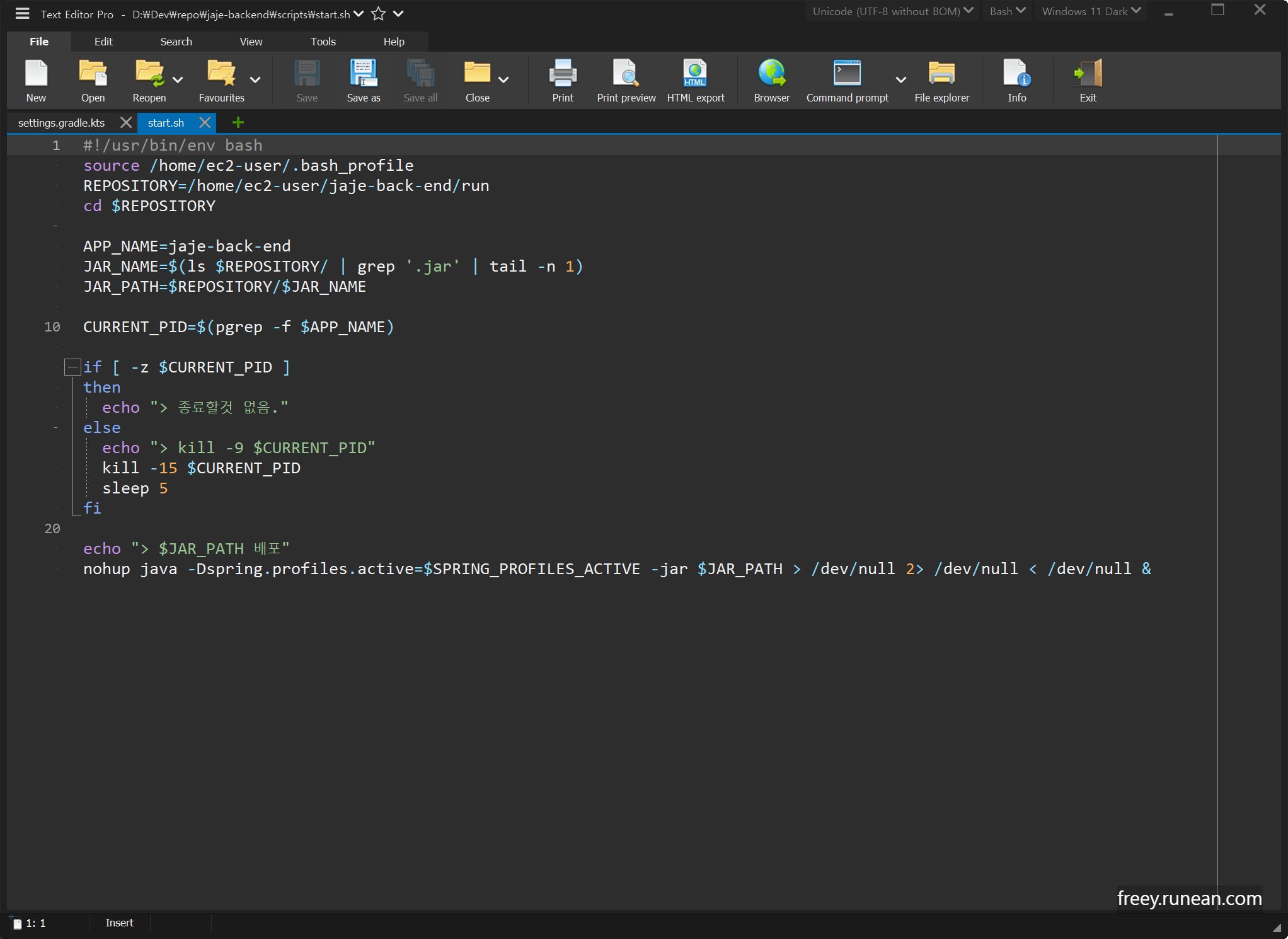Show document Info
The width and height of the screenshot is (1288, 939).
1016,79
